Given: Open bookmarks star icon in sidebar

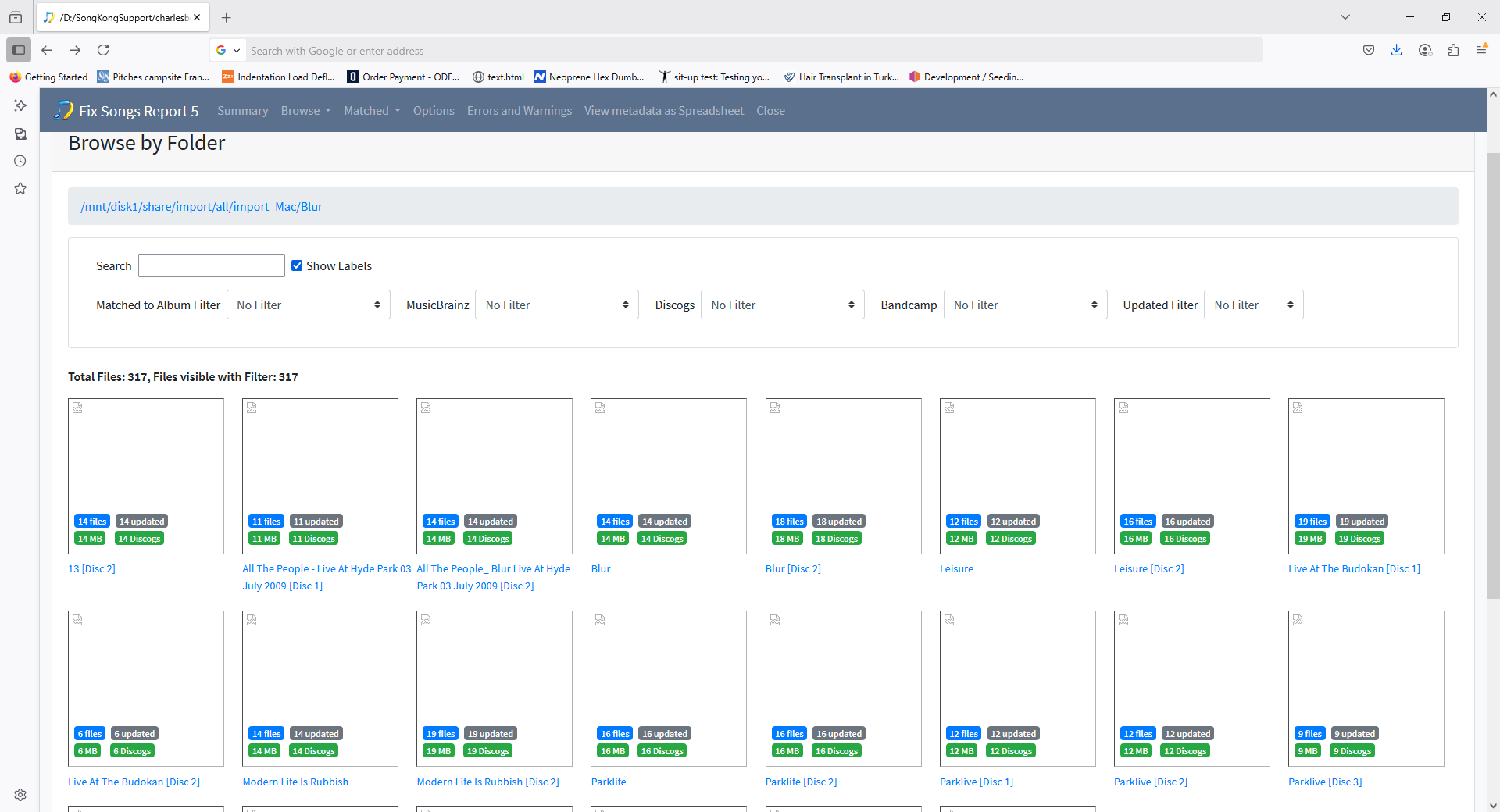Looking at the screenshot, I should [20, 188].
